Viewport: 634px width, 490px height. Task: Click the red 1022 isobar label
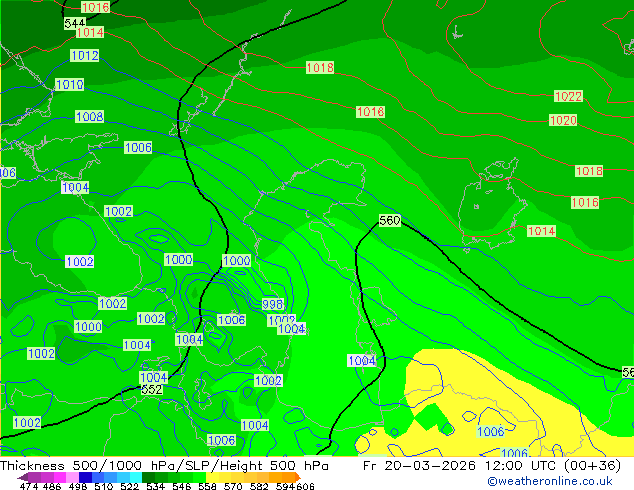pyautogui.click(x=568, y=96)
